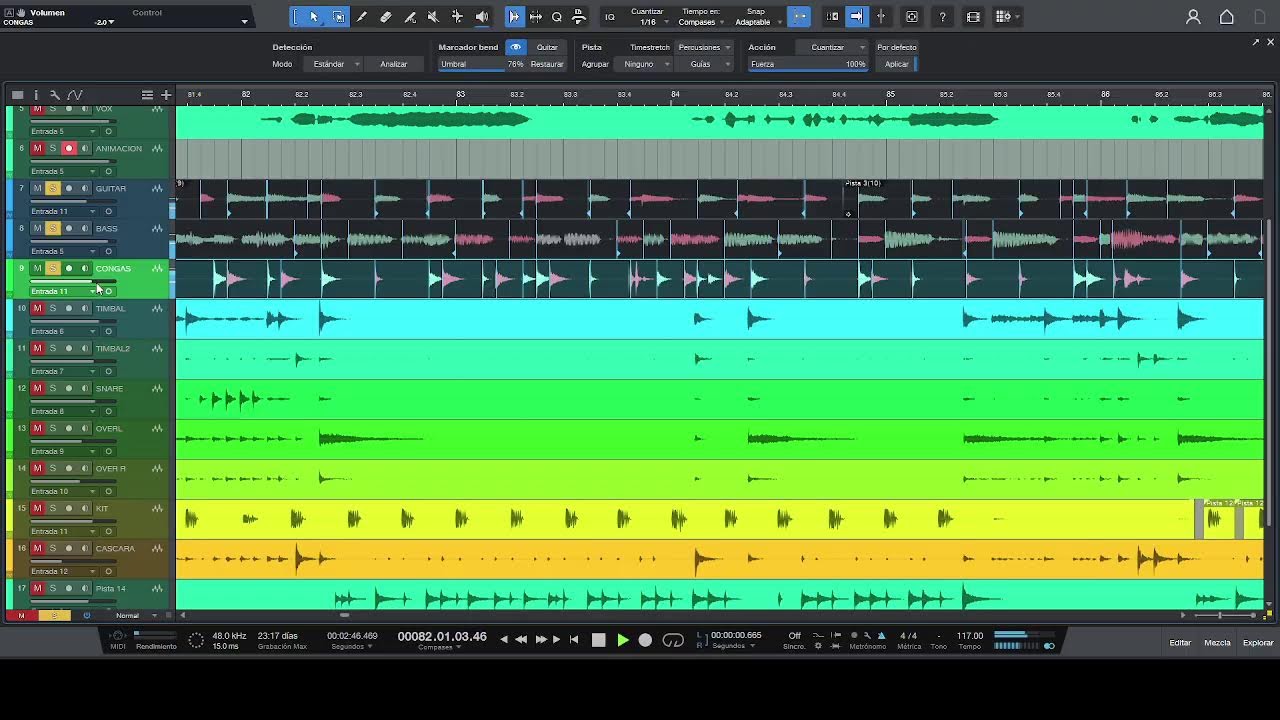1280x720 pixels.
Task: Open Snap Adaptable dropdown
Action: click(x=757, y=22)
